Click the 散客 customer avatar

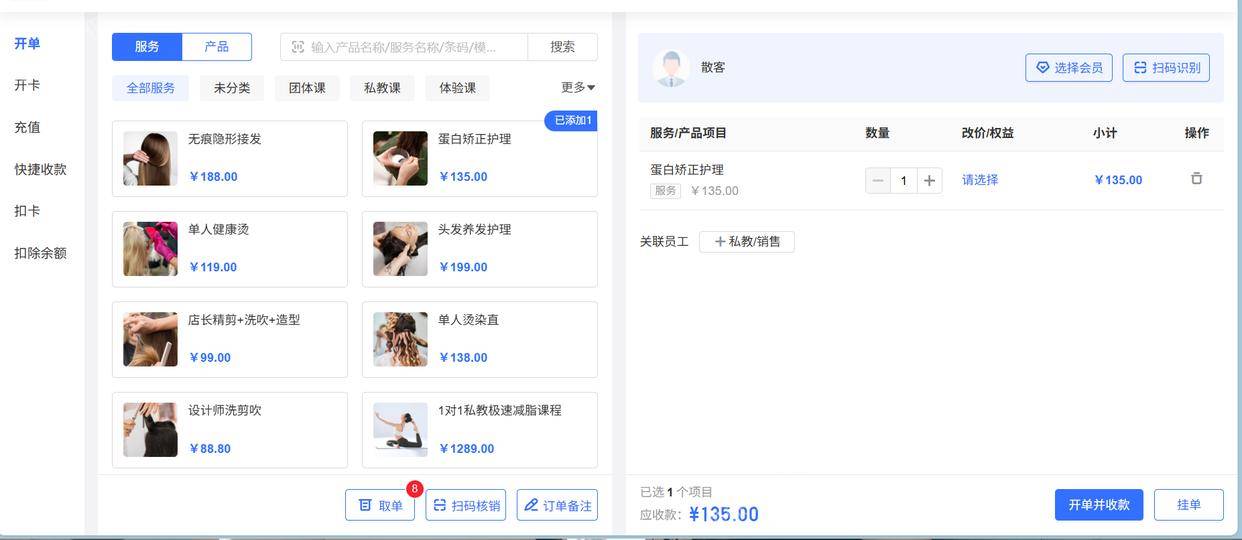(671, 68)
